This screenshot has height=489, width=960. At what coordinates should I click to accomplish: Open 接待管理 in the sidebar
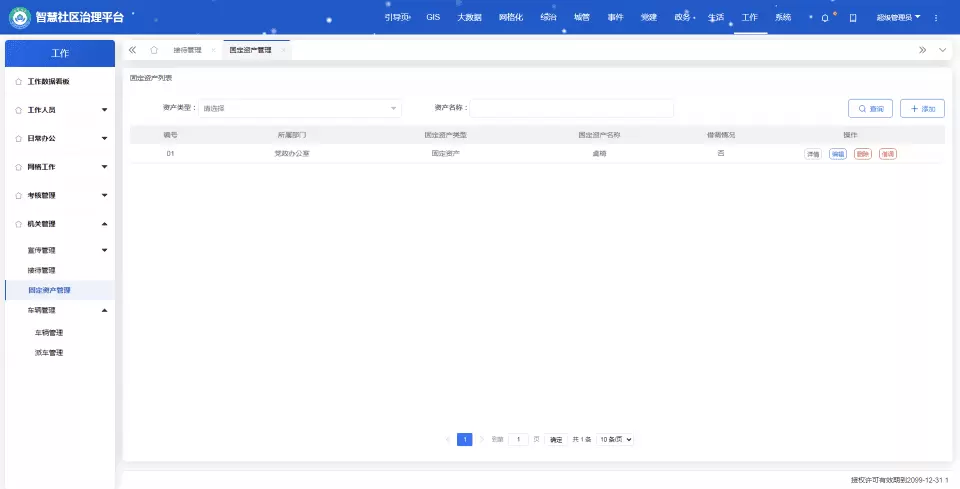(x=41, y=271)
